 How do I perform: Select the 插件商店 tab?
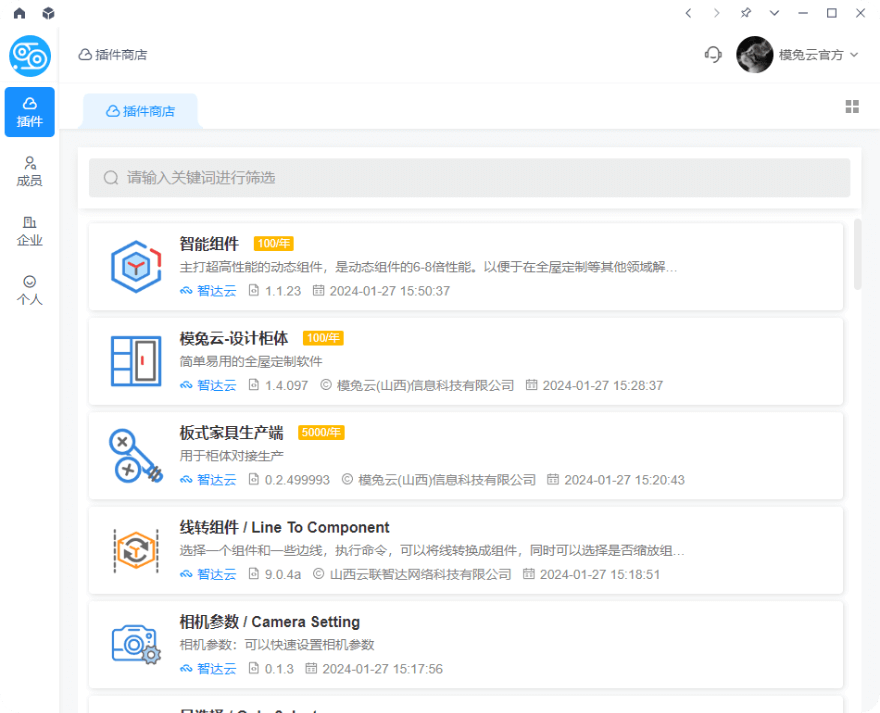click(140, 111)
